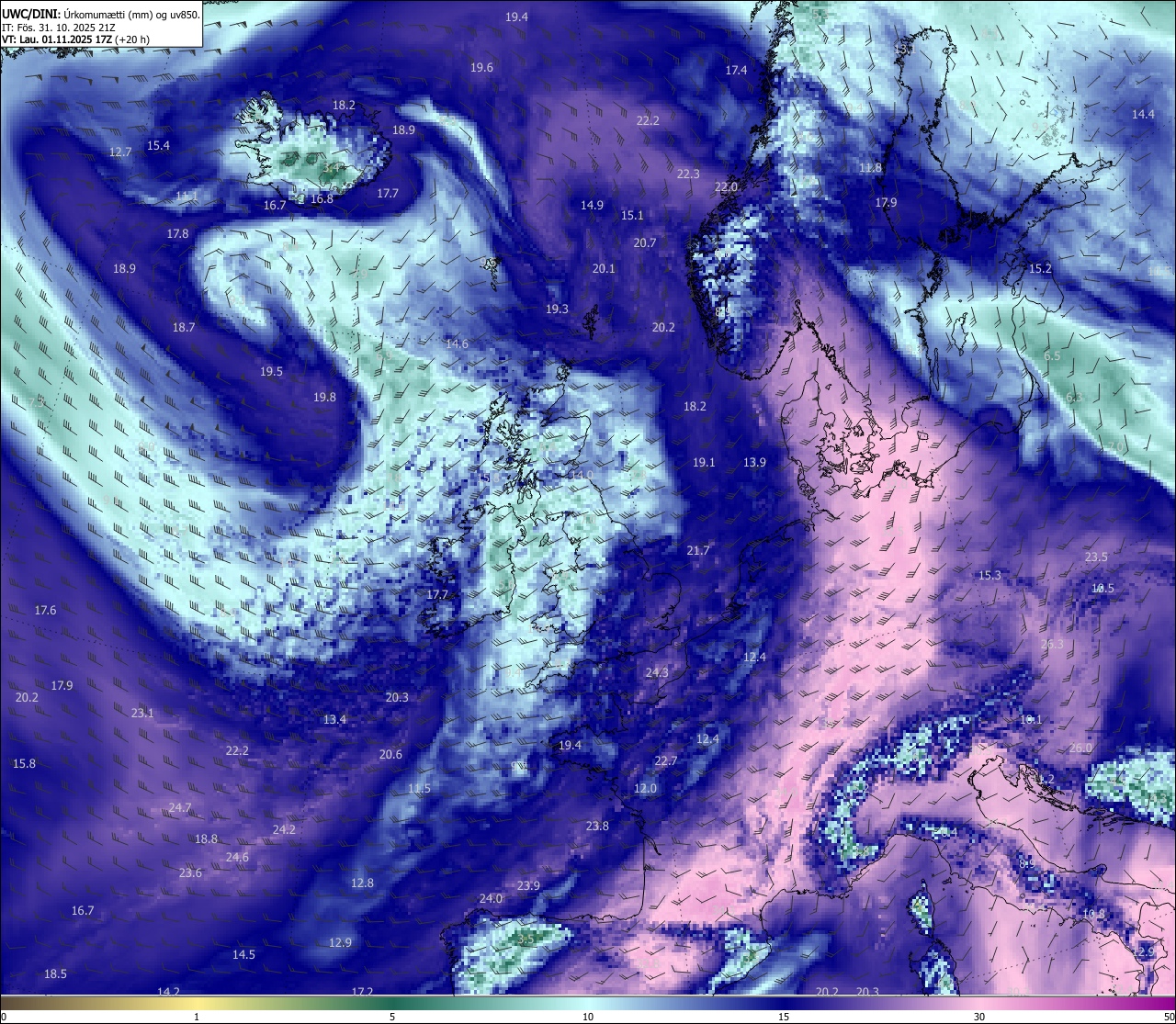Select the 22.3 value label
The height and width of the screenshot is (1024, 1176).
pyautogui.click(x=688, y=174)
